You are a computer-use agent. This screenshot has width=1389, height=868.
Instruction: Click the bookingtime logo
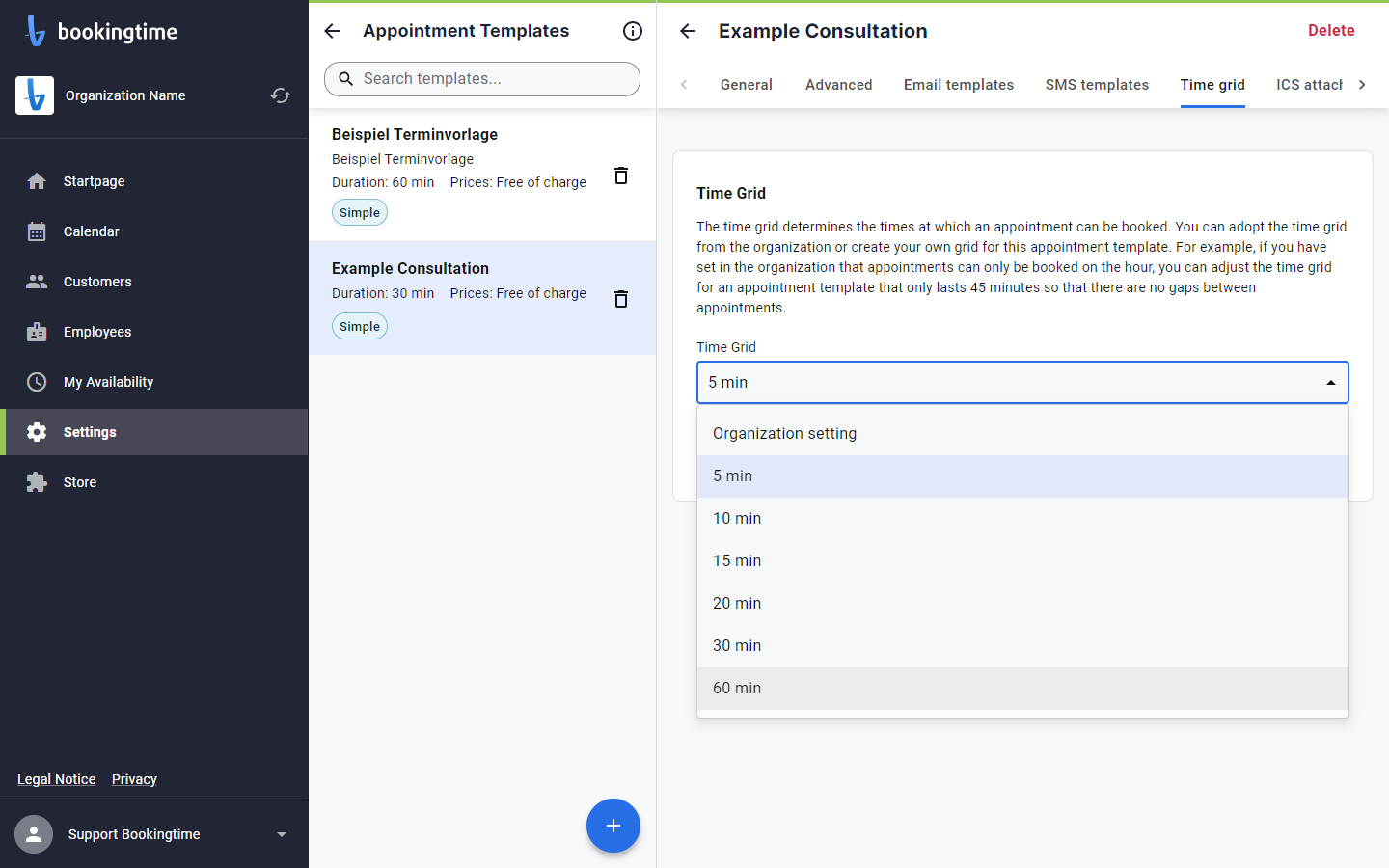(x=101, y=31)
